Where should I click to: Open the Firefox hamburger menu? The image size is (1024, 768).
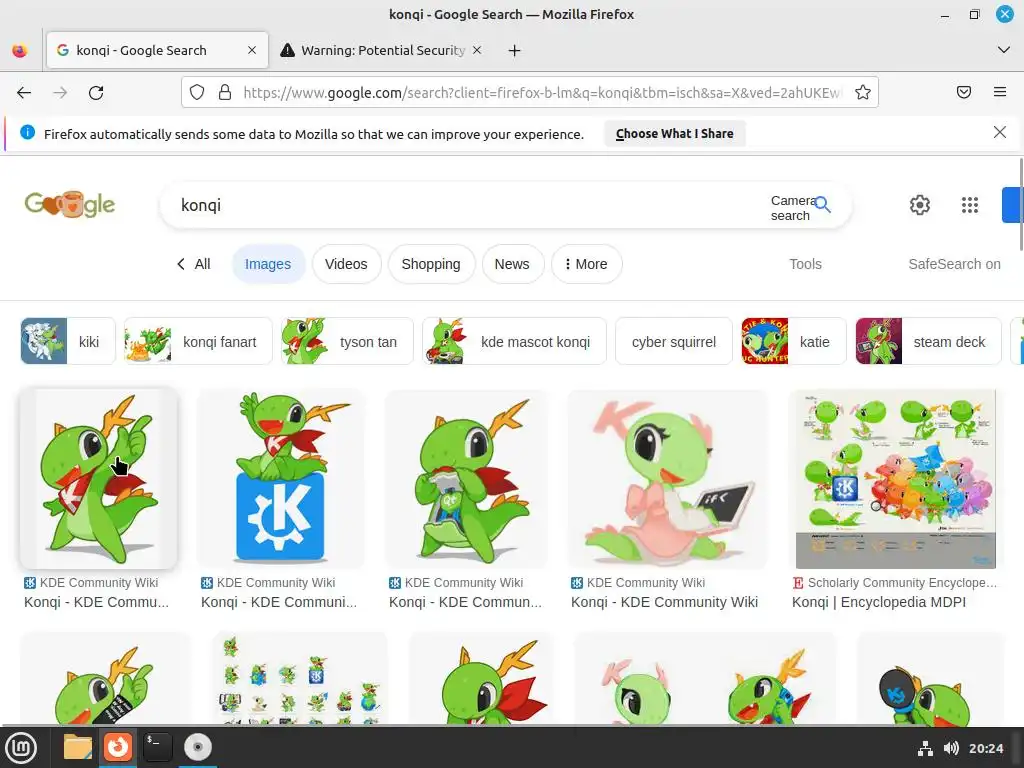click(x=1000, y=93)
